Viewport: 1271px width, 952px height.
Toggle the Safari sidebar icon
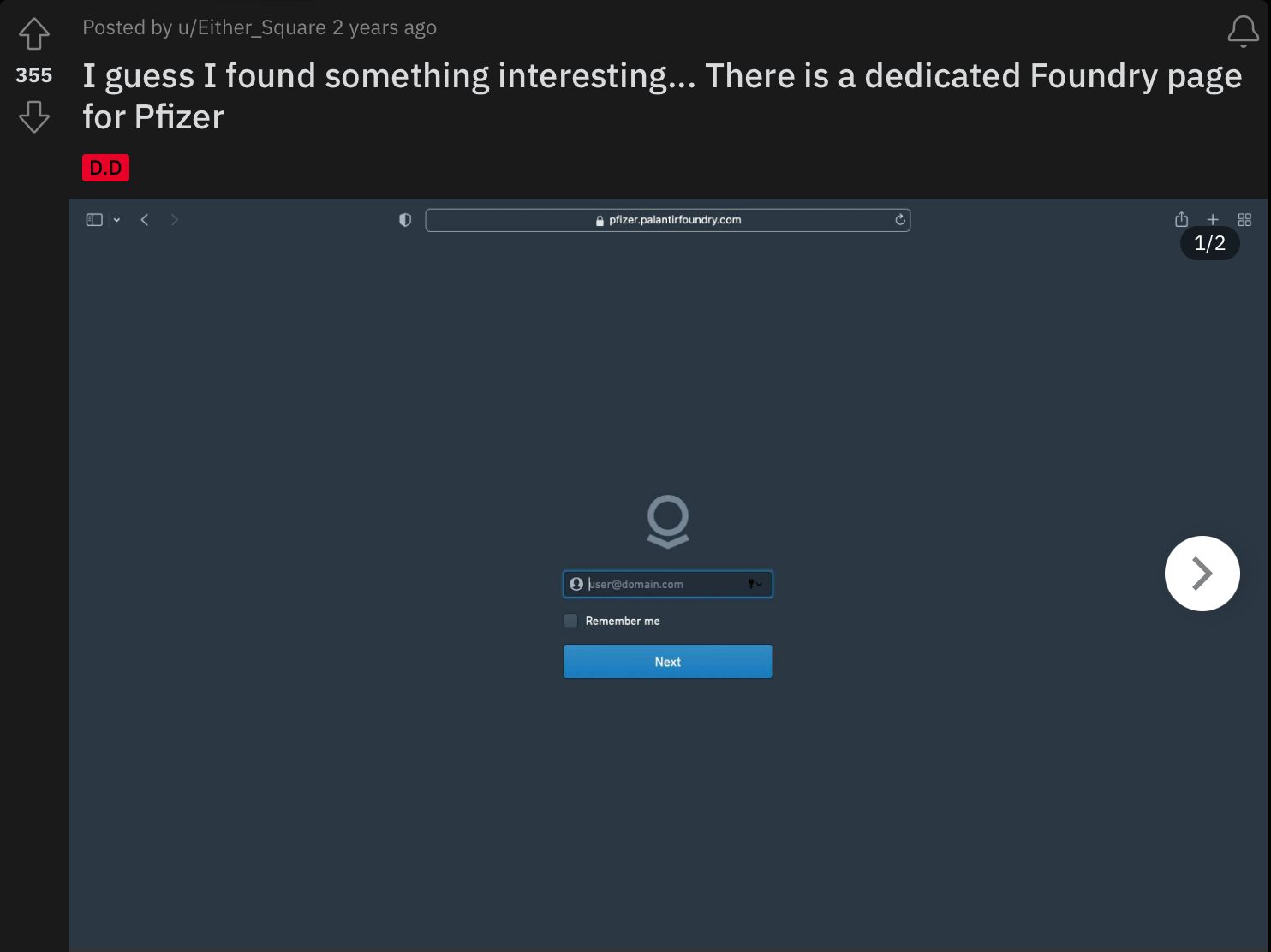pos(94,220)
